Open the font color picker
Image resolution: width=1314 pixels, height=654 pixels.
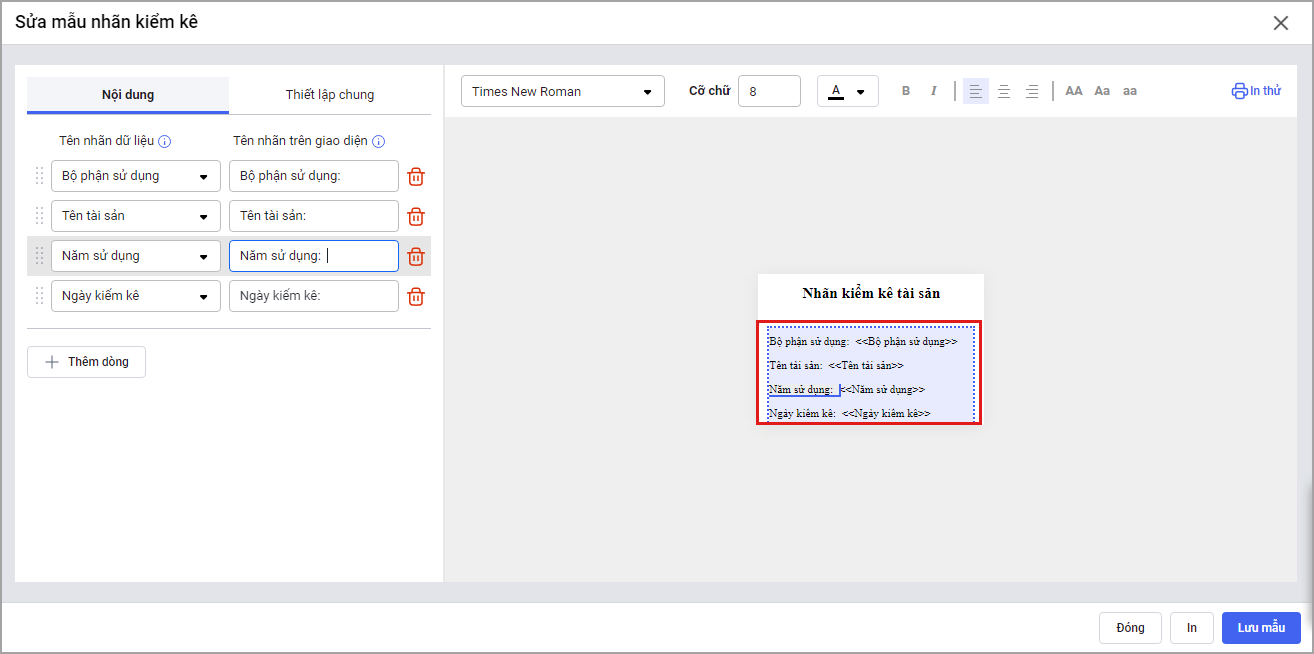tap(847, 91)
